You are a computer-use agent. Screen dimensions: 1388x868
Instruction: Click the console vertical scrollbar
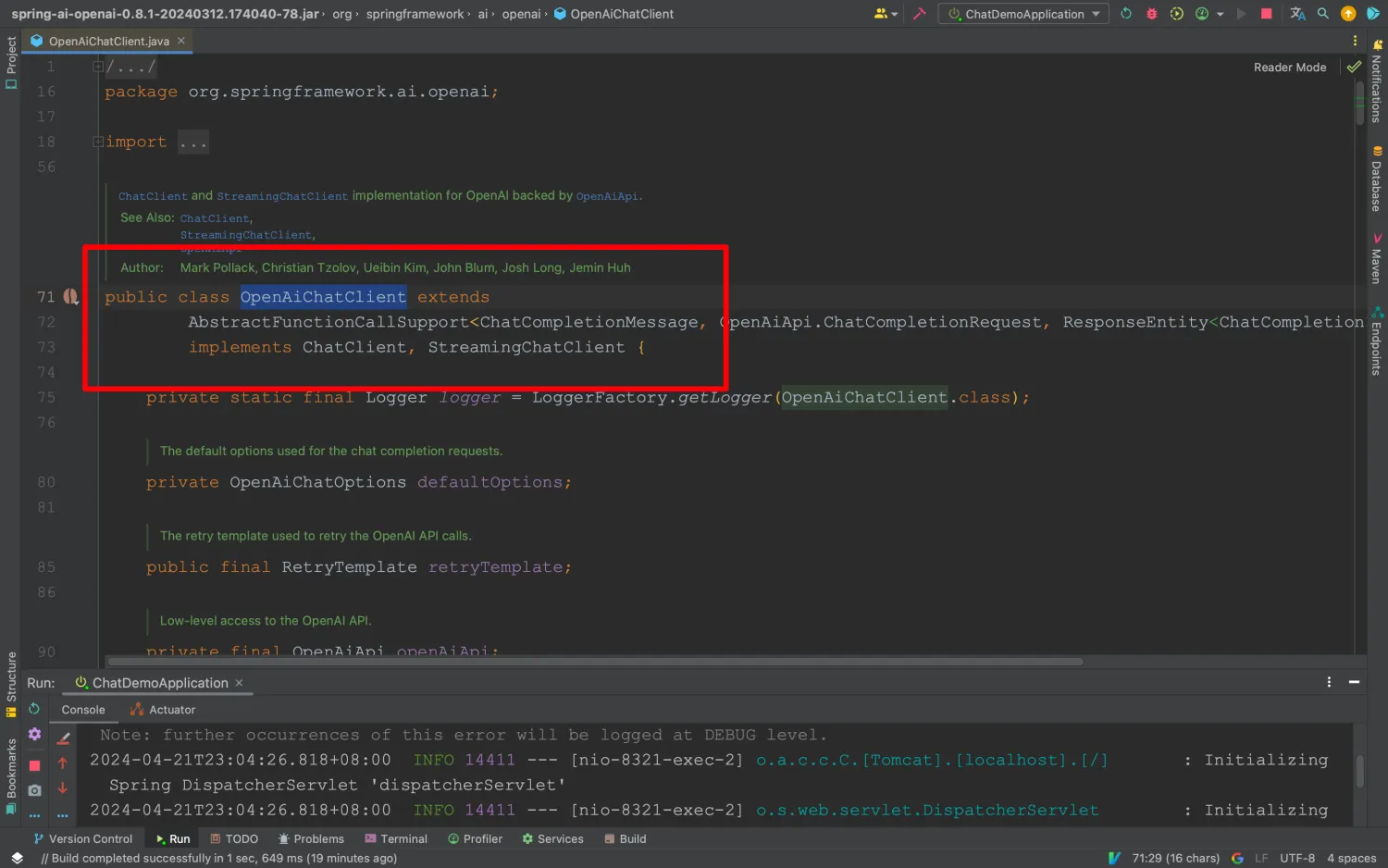(1359, 771)
